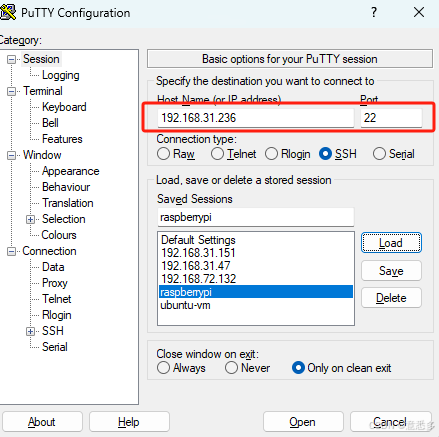The image size is (439, 437).
Task: Click the About button
Action: pyautogui.click(x=42, y=422)
